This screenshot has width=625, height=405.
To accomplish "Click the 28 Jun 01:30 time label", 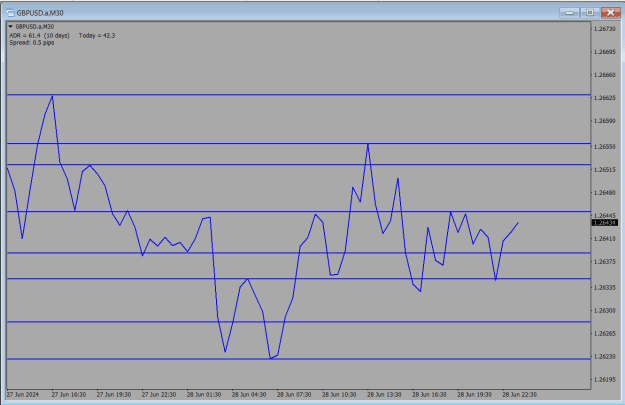I will [x=204, y=395].
